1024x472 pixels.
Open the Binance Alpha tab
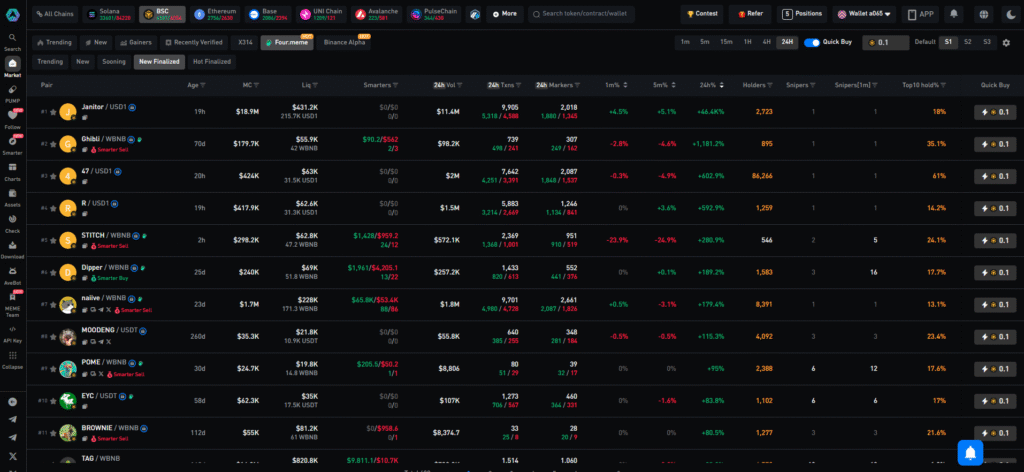click(344, 42)
